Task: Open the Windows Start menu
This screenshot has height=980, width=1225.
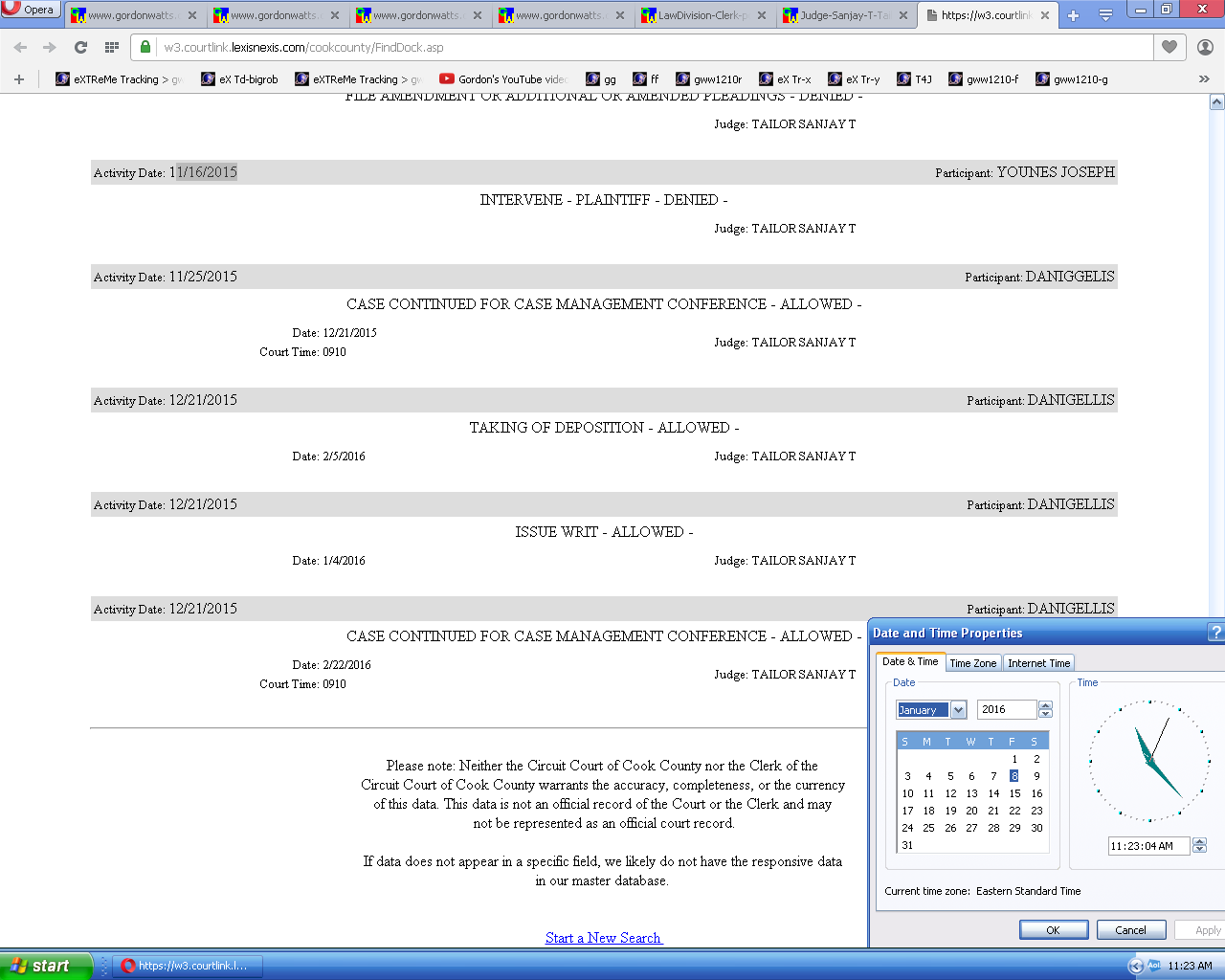Action: coord(46,966)
